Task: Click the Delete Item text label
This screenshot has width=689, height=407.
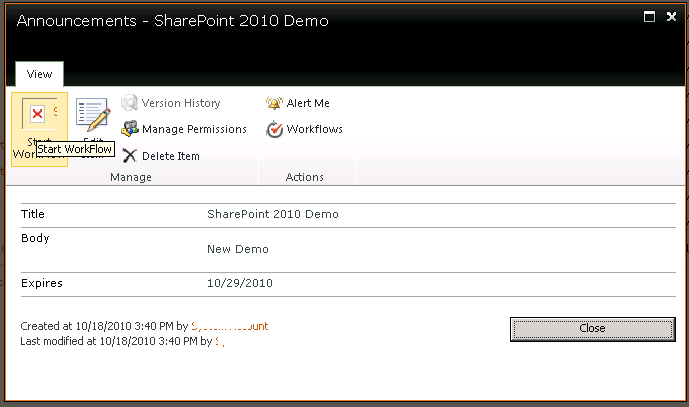Action: pos(170,156)
